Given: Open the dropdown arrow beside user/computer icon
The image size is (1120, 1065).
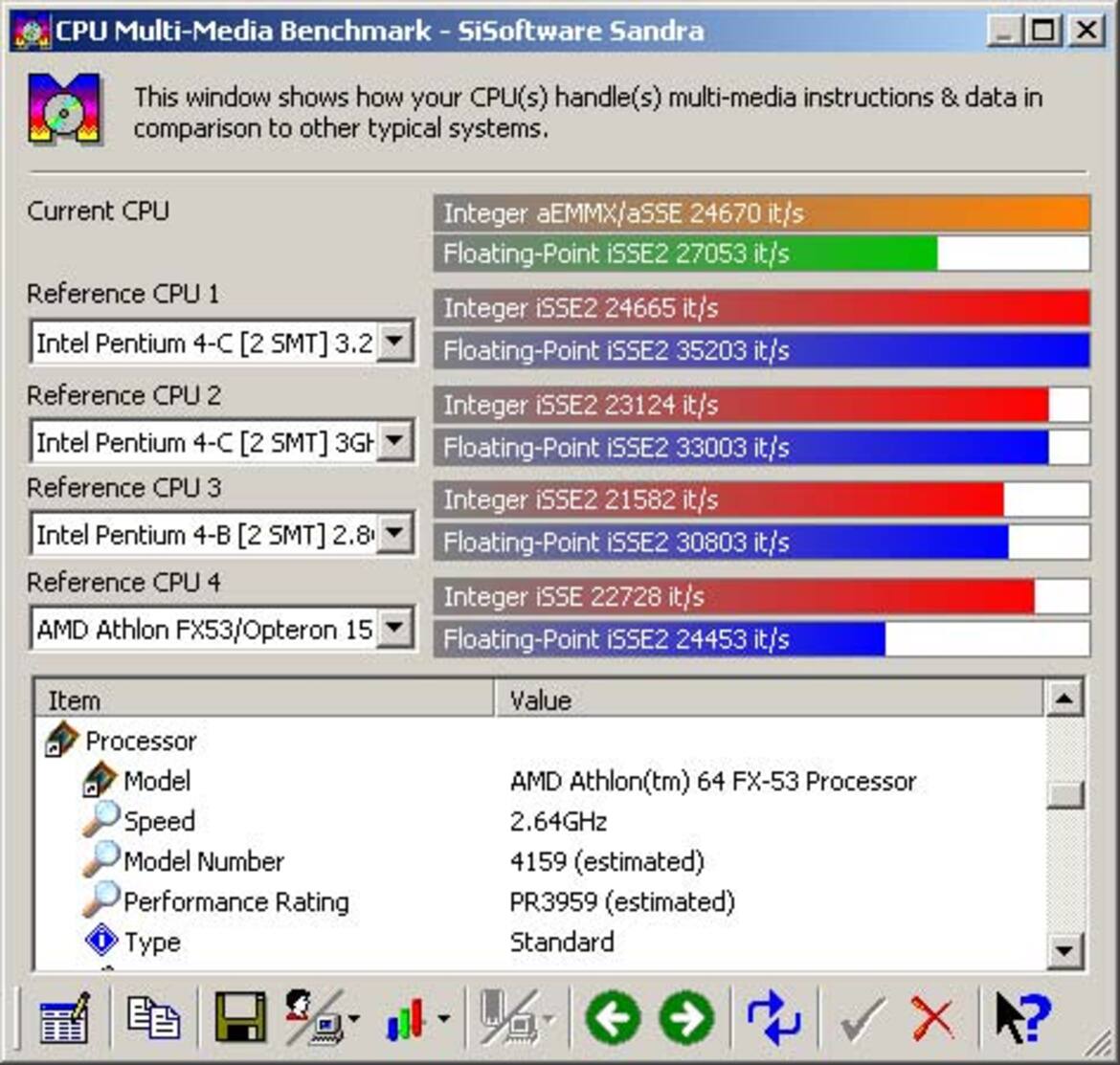Looking at the screenshot, I should pos(354,1019).
